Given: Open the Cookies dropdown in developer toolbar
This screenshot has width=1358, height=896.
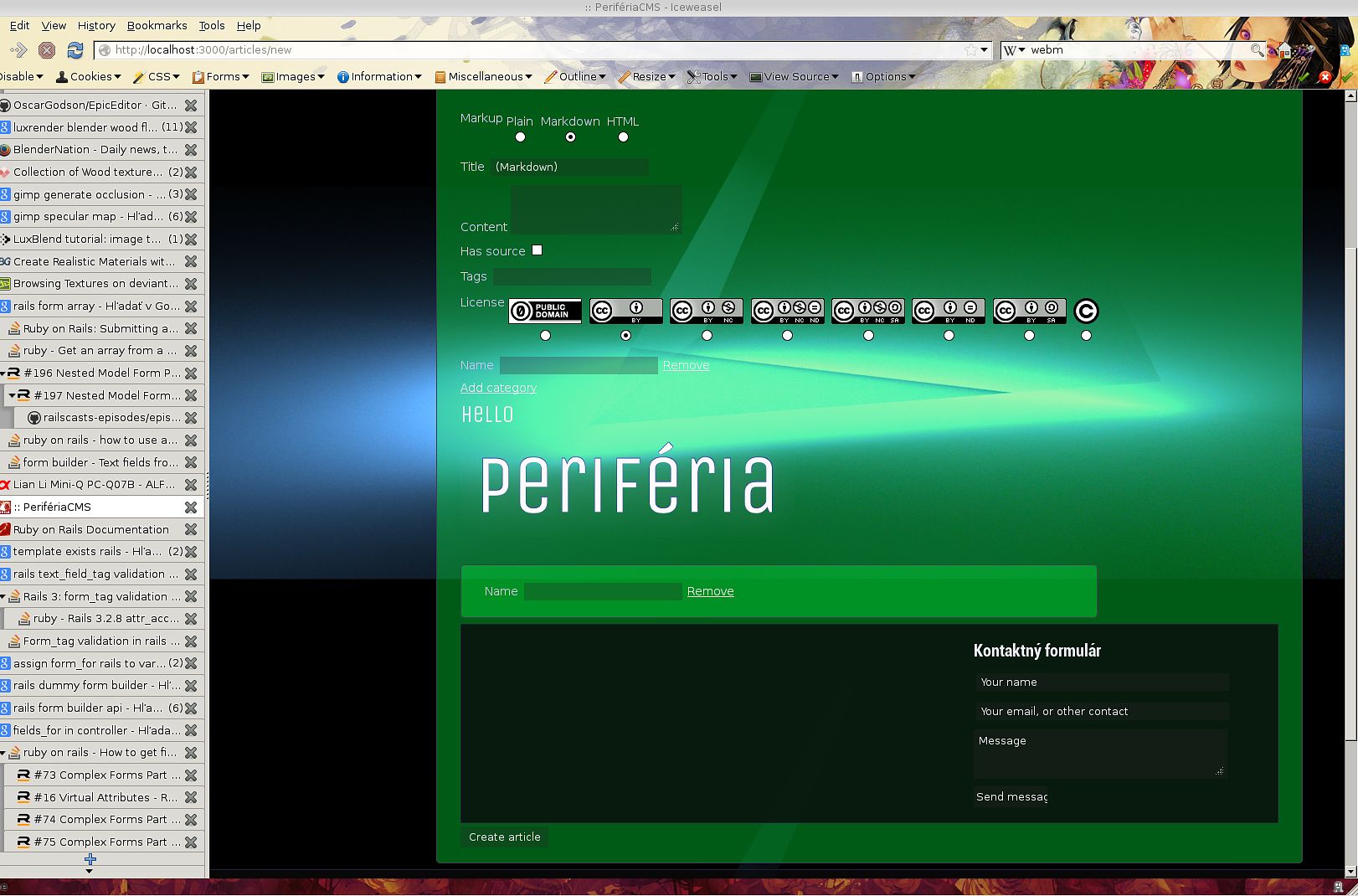Looking at the screenshot, I should pyautogui.click(x=88, y=77).
